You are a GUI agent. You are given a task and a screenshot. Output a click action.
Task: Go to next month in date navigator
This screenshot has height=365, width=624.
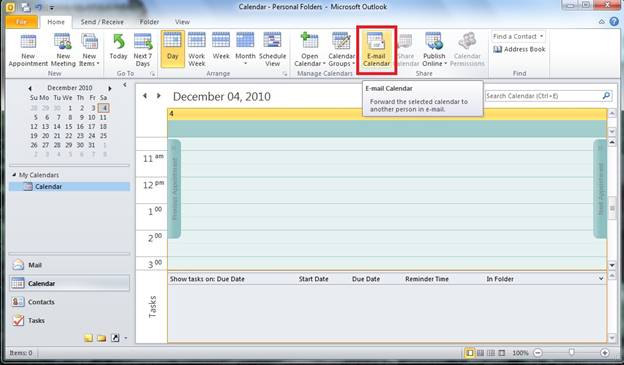tap(110, 88)
